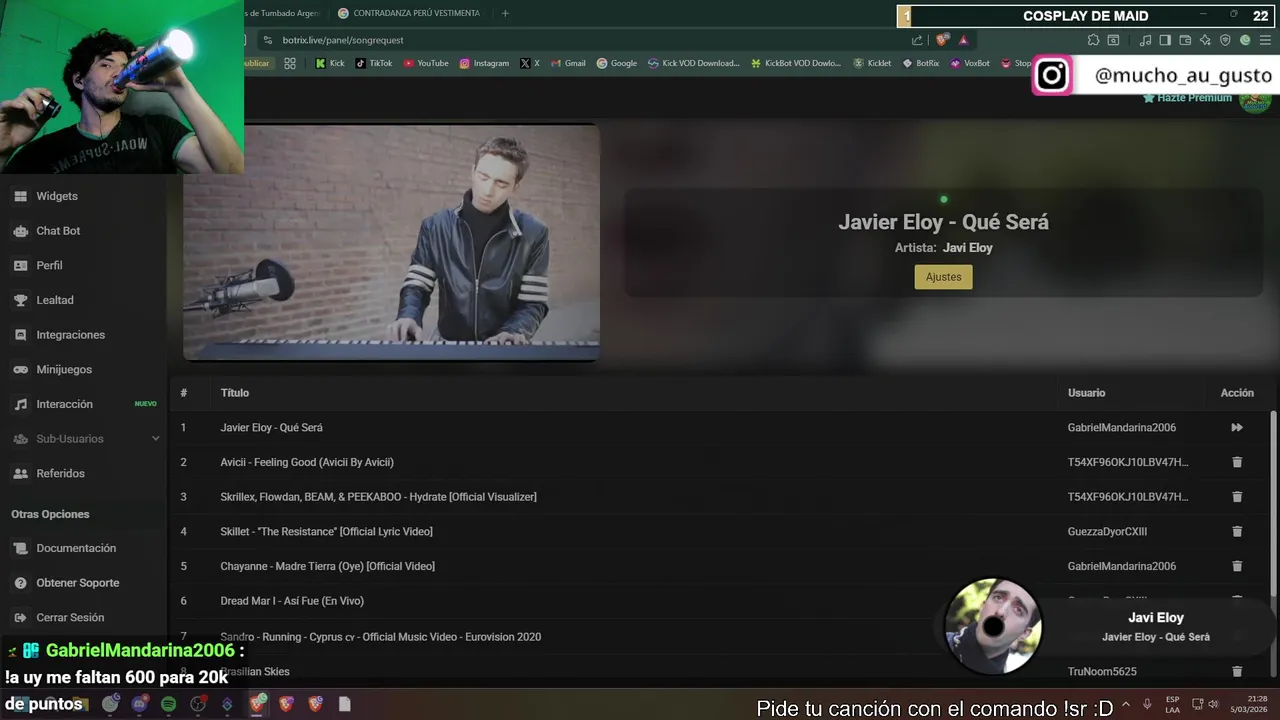The height and width of the screenshot is (720, 1280).
Task: Show hidden system tray icons chevron
Action: click(1126, 704)
